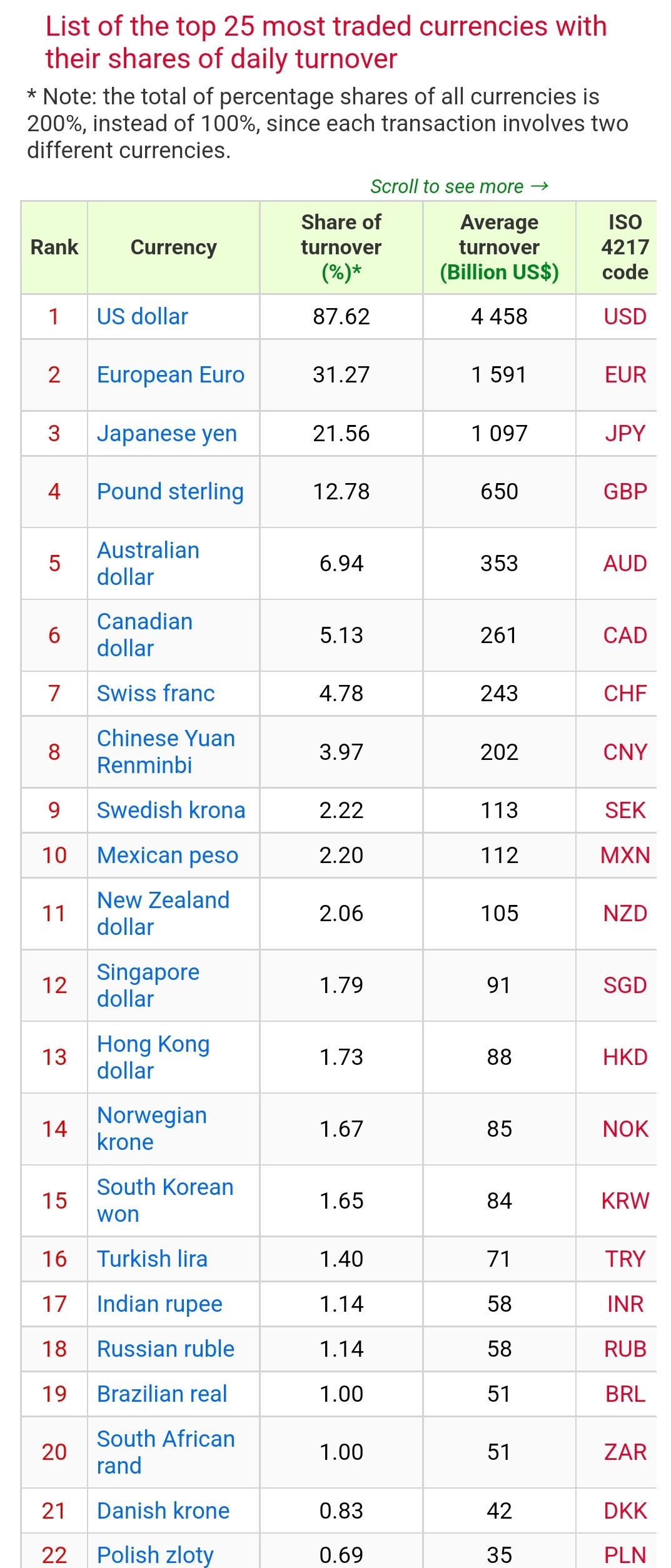Open the Singapore dollar link
The width and height of the screenshot is (671, 1568).
point(148,985)
